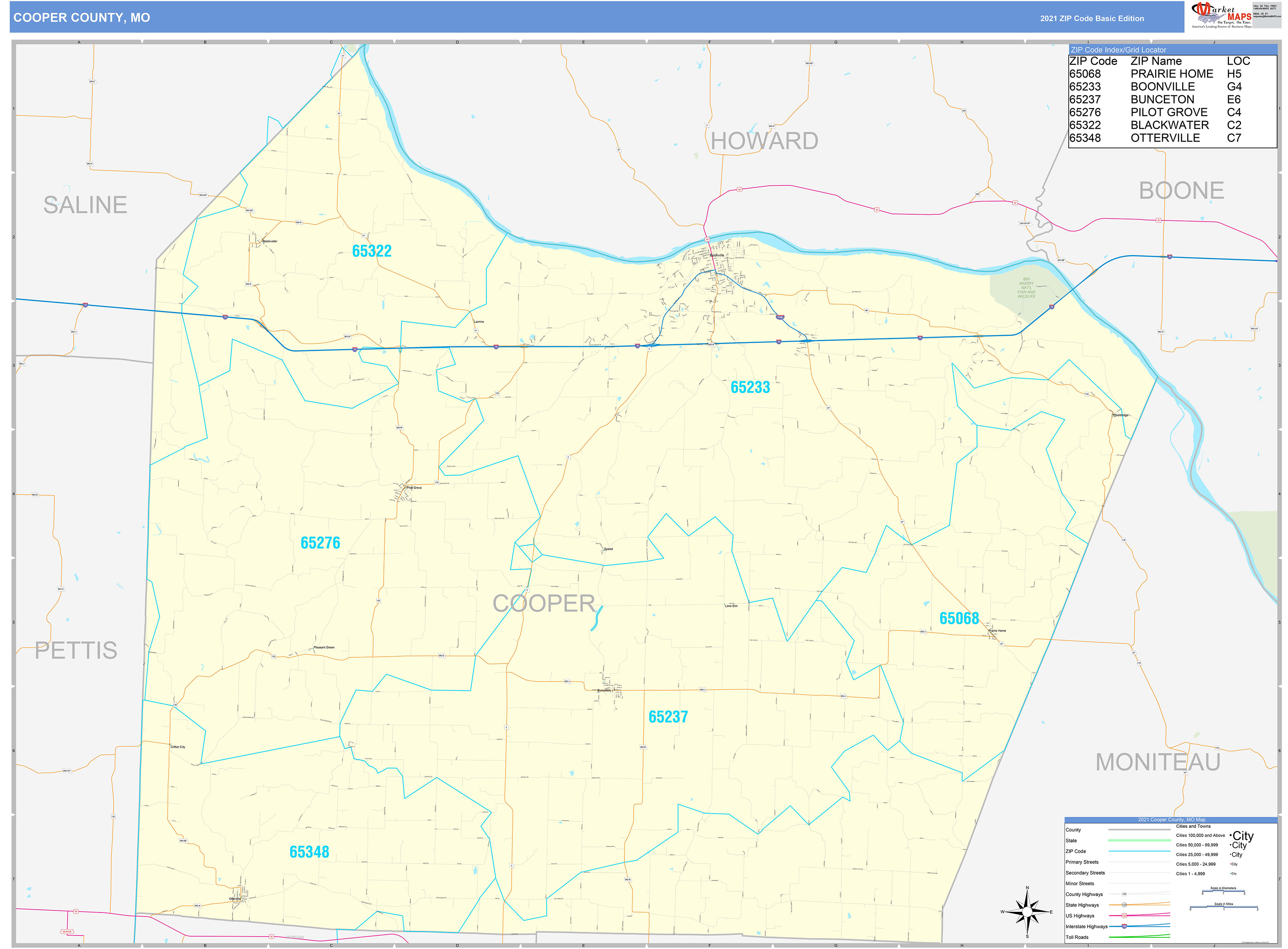Click the 'Cities 100,000 and Above' legend entry
The height and width of the screenshot is (949, 1288).
[1201, 836]
